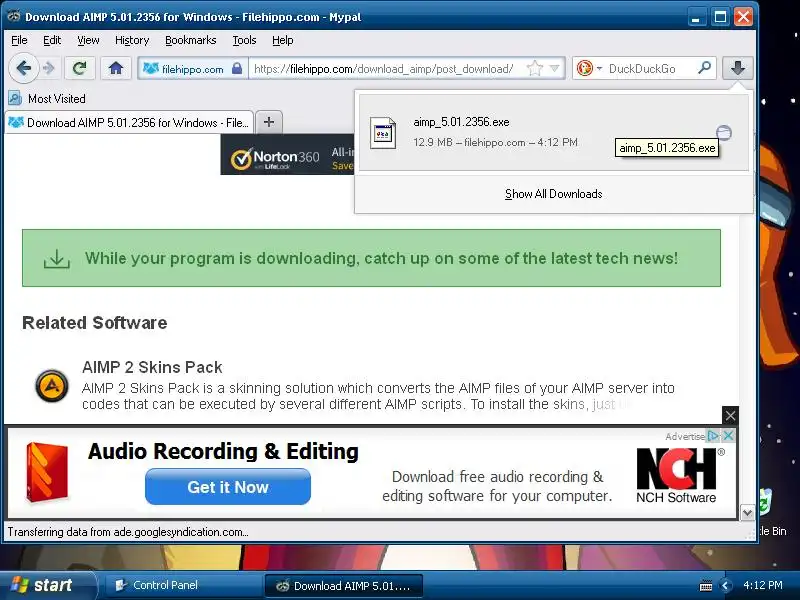Click the Get it Now button

228,487
